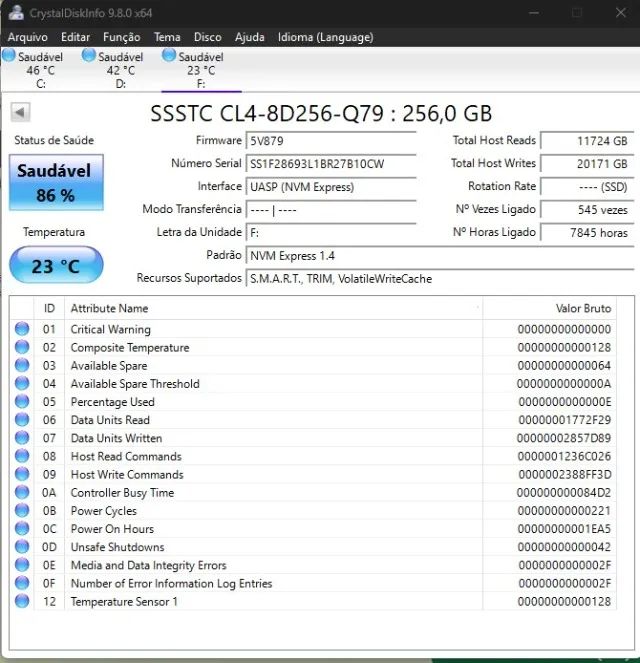
Task: Click the status orb for Available Spare Threshold
Action: [x=22, y=384]
